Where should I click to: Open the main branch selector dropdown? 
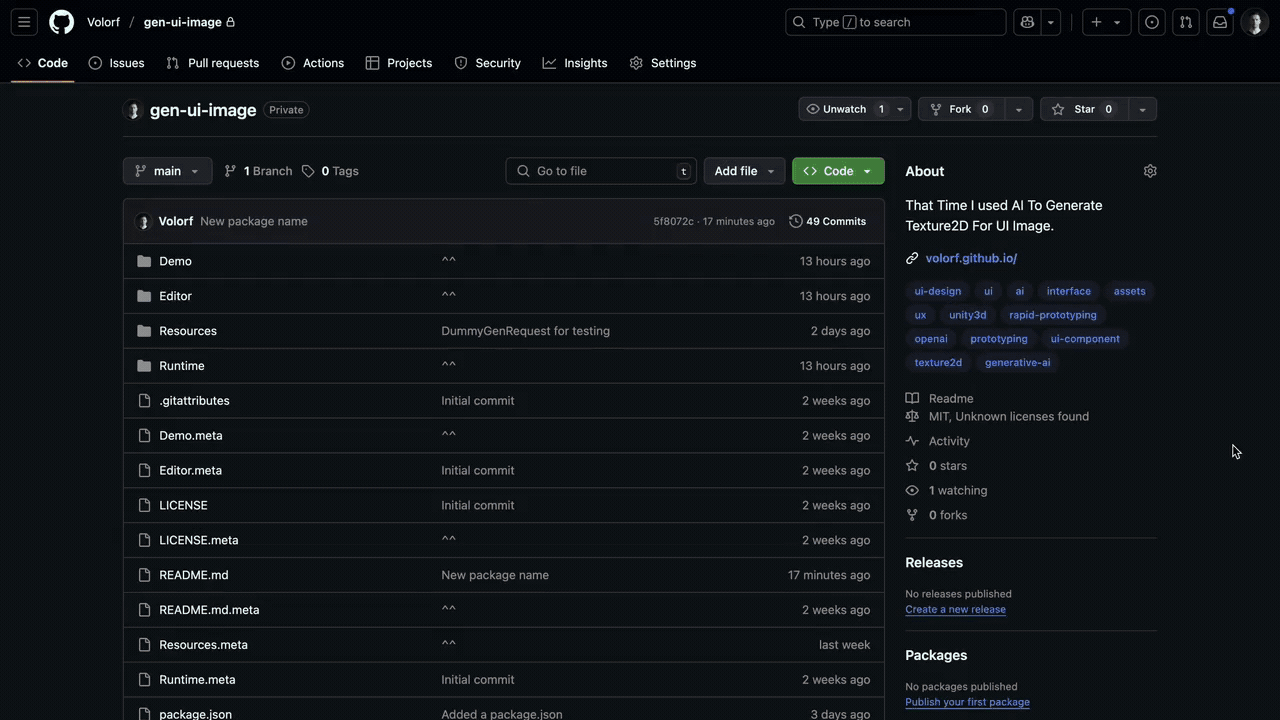[167, 171]
